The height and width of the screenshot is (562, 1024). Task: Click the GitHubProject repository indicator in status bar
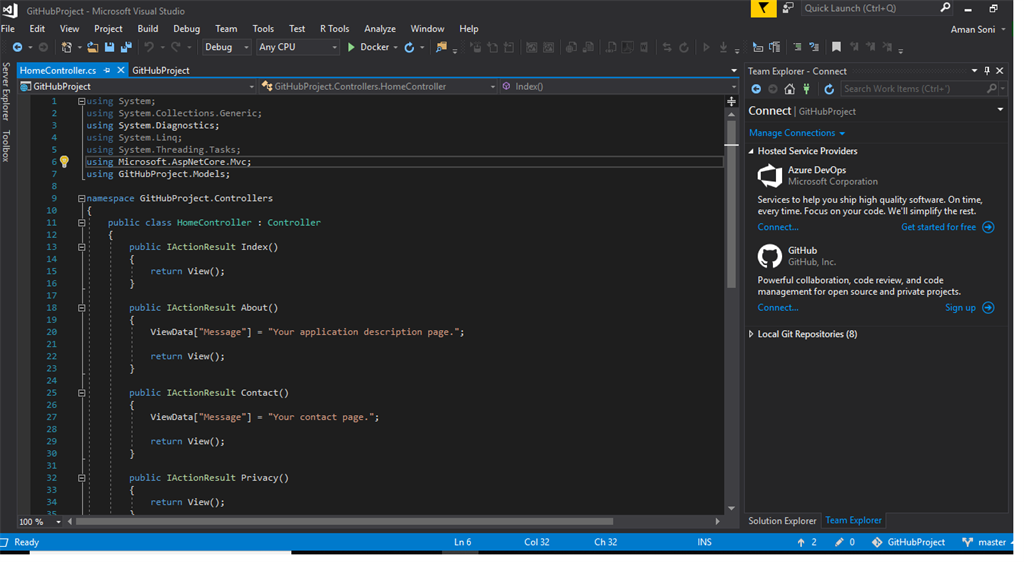tap(908, 542)
